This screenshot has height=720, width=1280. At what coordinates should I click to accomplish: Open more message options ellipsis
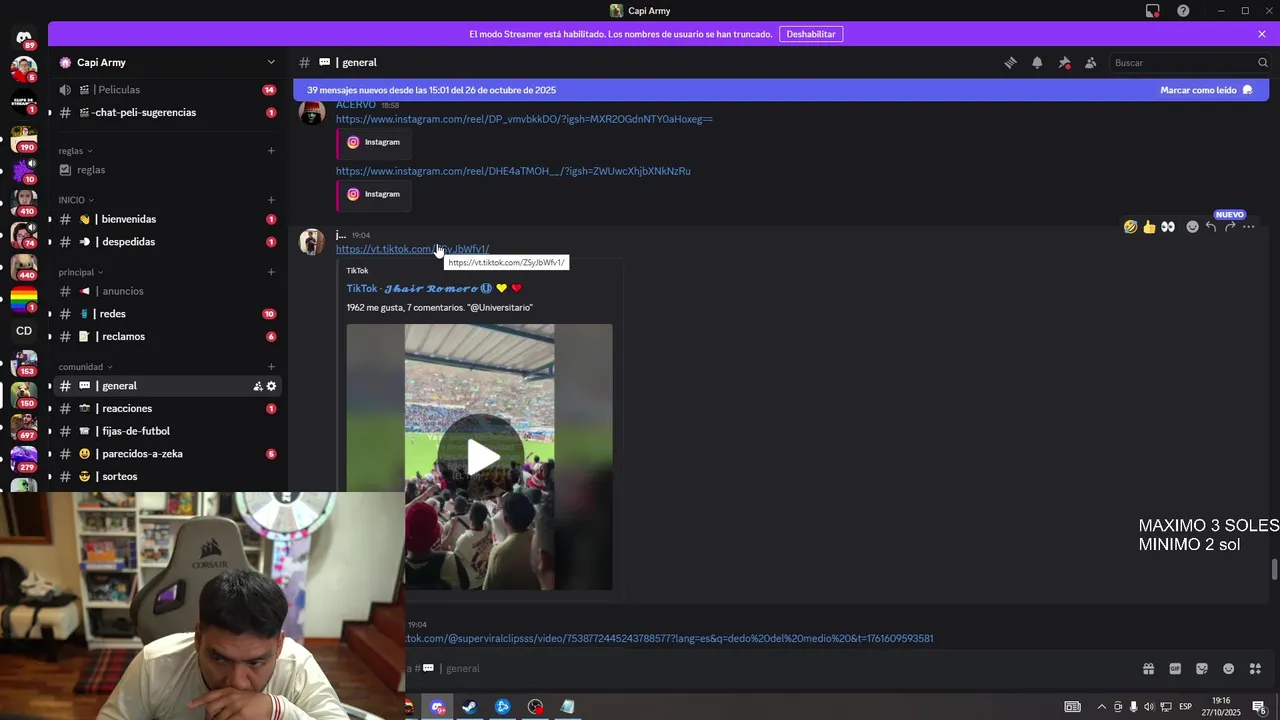pos(1248,227)
